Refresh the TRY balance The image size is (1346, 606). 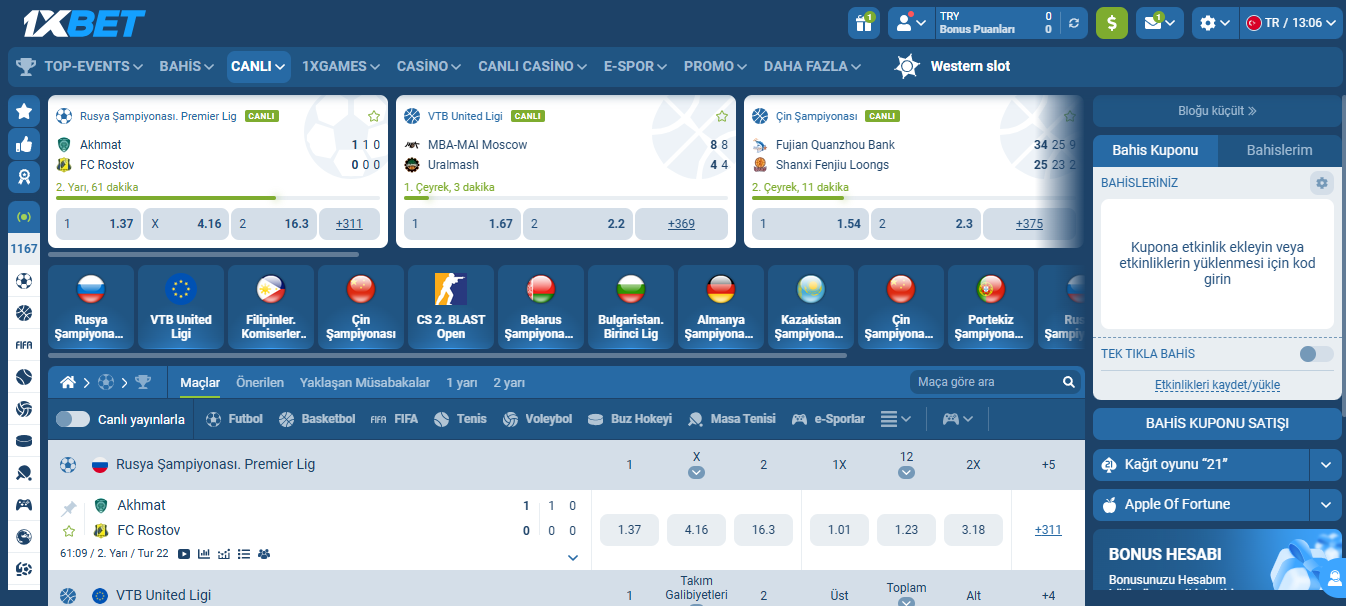point(1074,23)
